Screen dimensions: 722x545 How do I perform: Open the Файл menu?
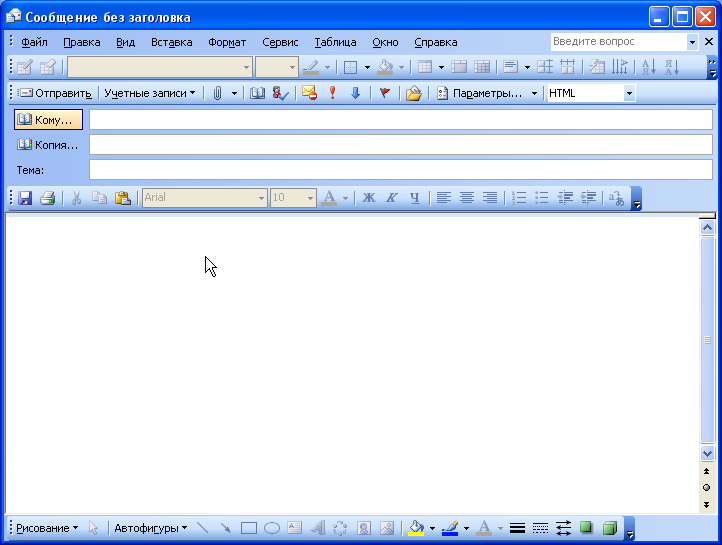34,42
